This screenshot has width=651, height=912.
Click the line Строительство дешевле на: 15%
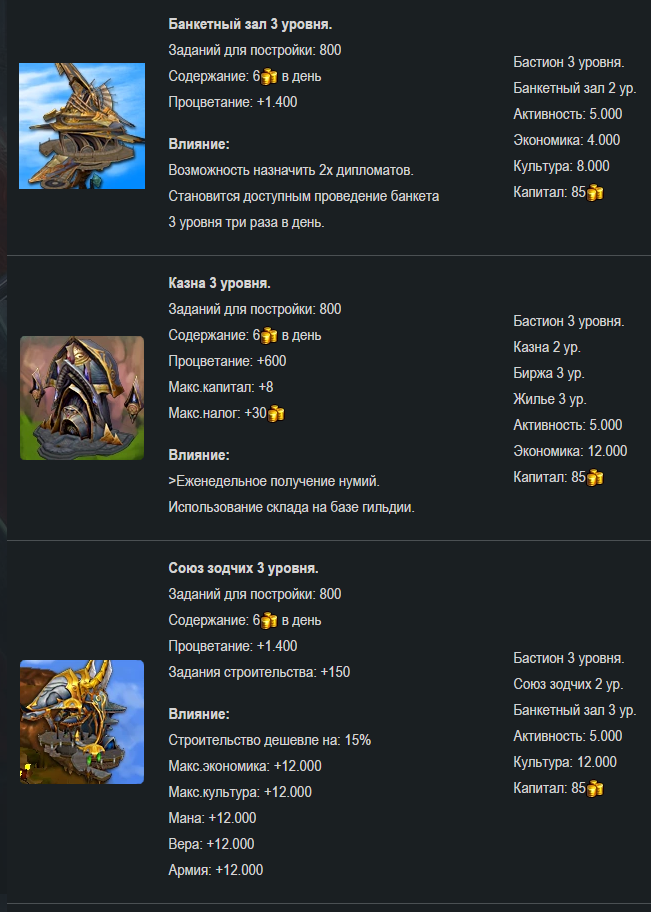[x=269, y=740]
